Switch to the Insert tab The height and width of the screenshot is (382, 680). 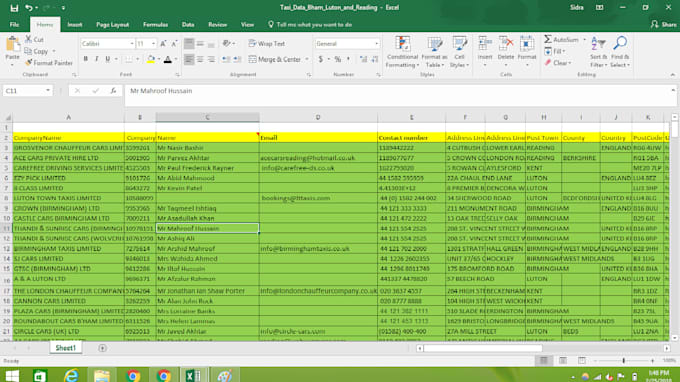click(75, 25)
